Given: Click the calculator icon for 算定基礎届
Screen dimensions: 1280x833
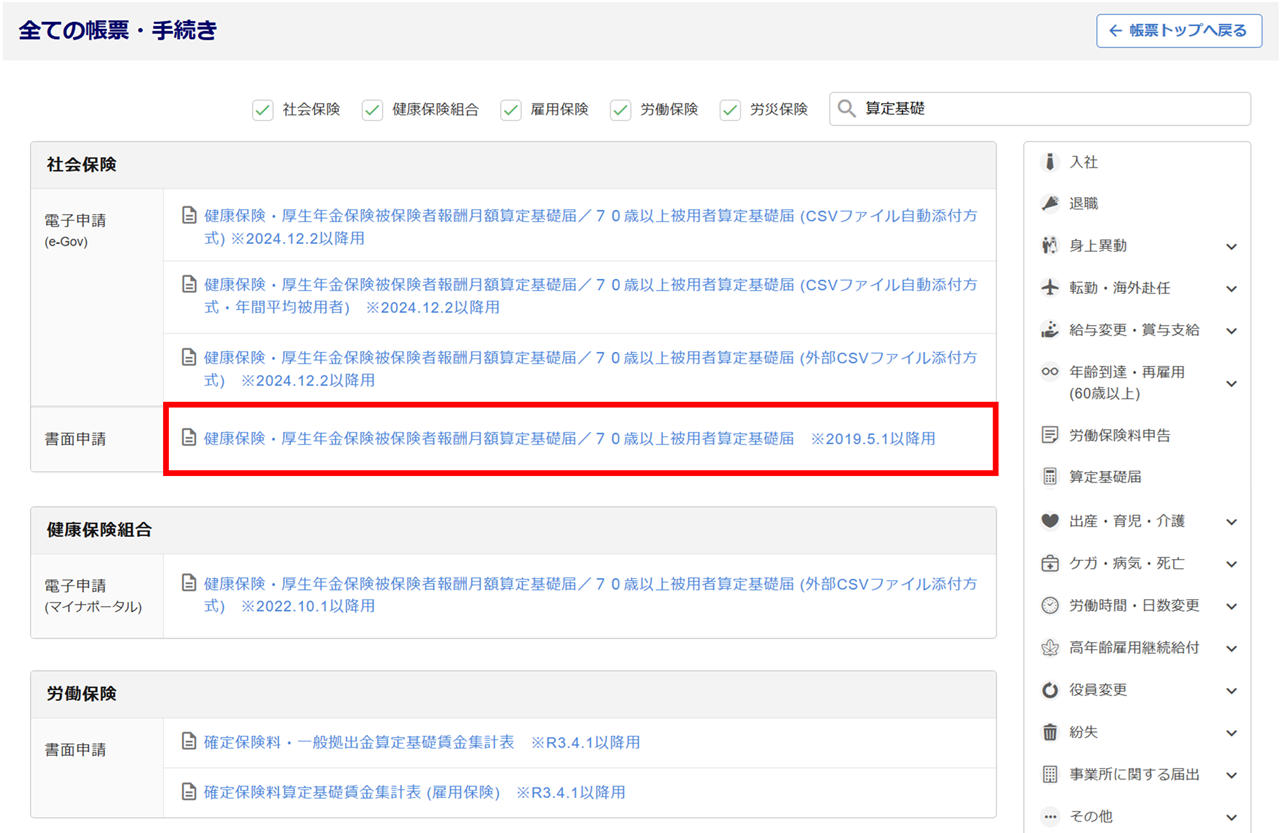Looking at the screenshot, I should 1050,477.
